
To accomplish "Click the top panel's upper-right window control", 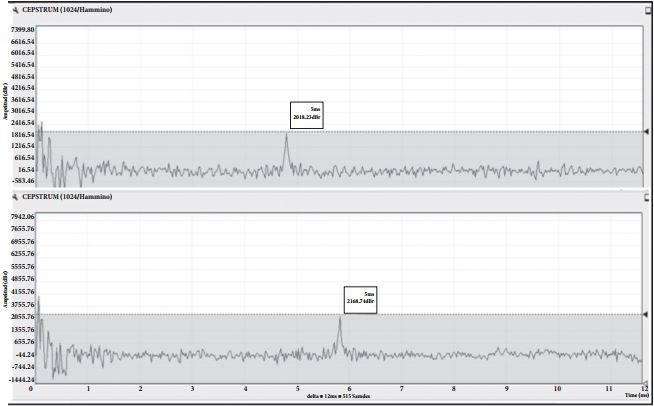I will click(x=649, y=12).
